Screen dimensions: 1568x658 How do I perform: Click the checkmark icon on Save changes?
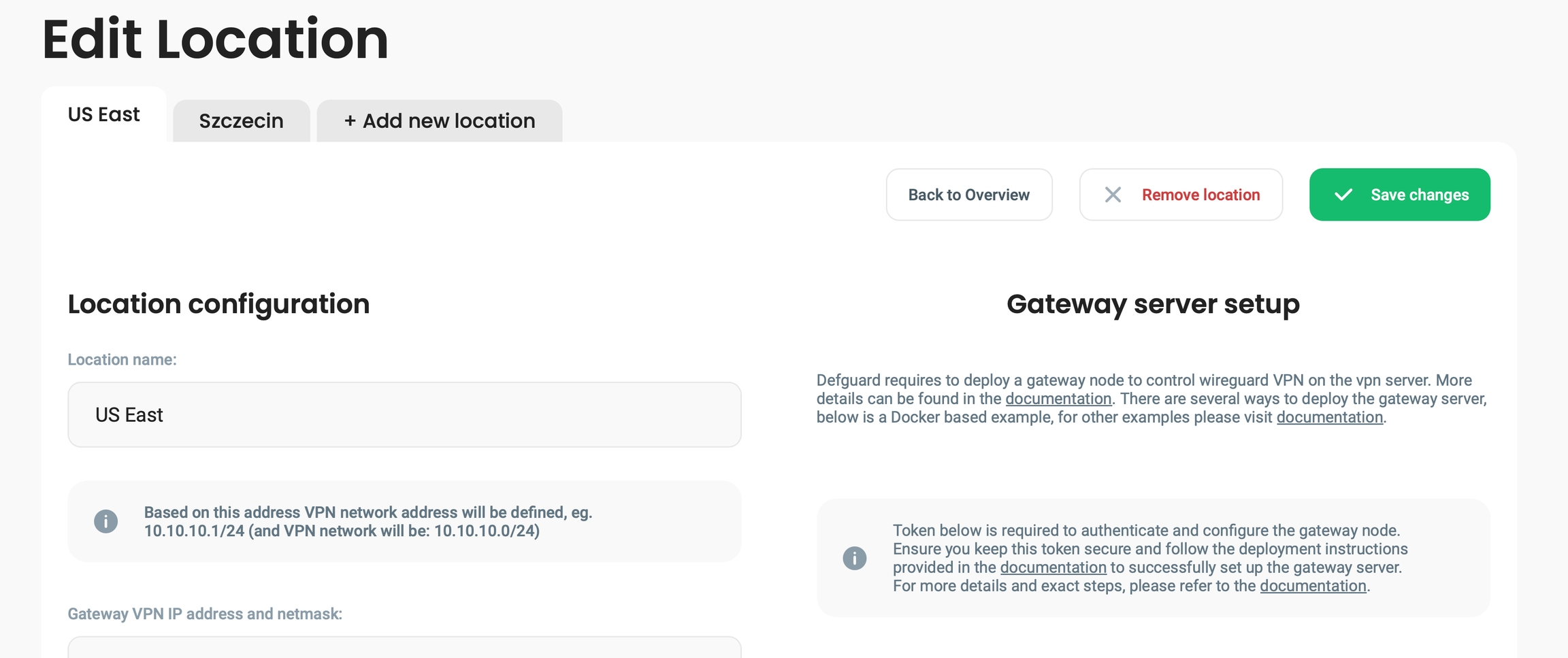tap(1343, 195)
